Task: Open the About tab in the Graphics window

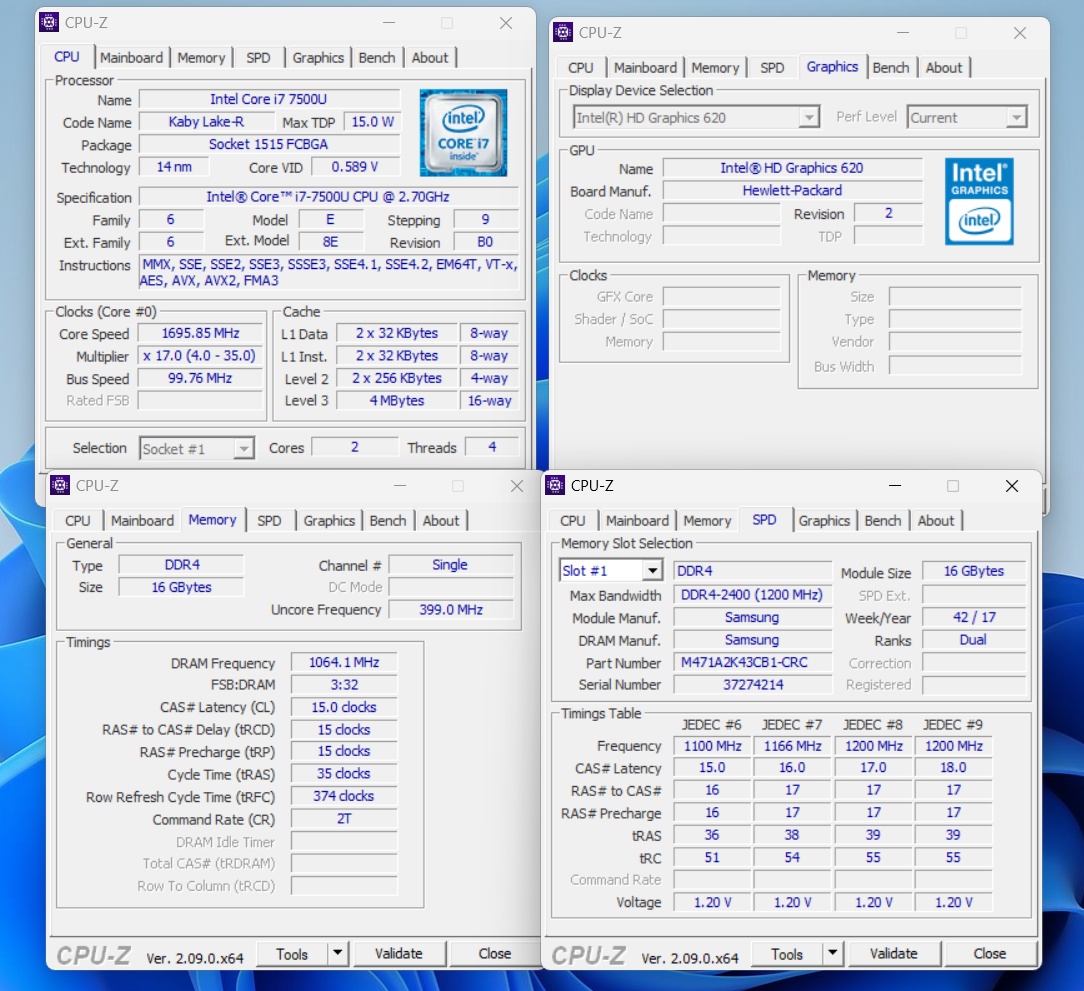Action: (x=944, y=67)
